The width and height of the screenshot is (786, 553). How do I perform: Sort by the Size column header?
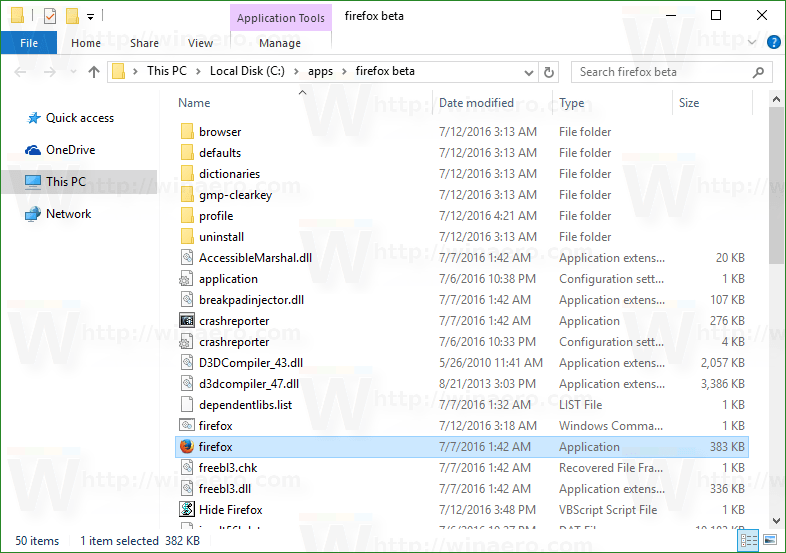pyautogui.click(x=689, y=103)
